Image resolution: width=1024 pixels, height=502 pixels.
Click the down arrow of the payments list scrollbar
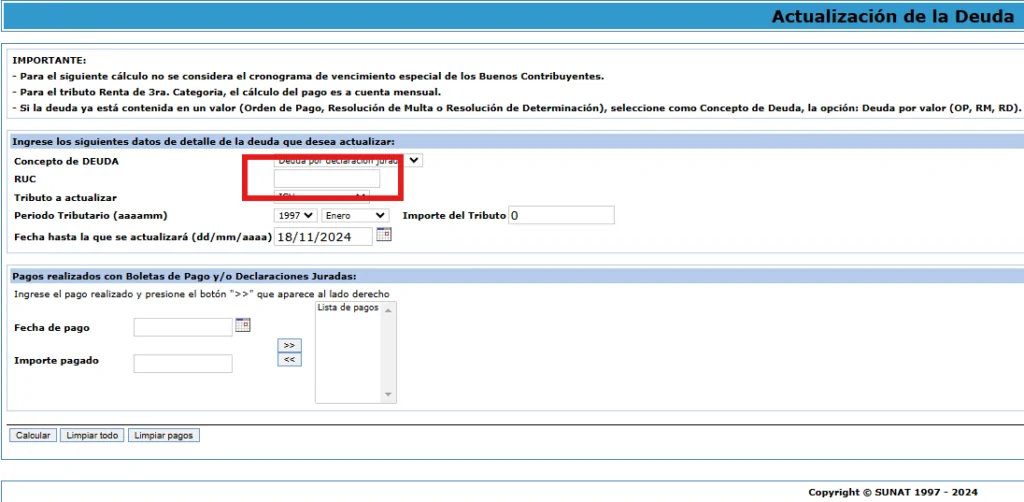(389, 396)
